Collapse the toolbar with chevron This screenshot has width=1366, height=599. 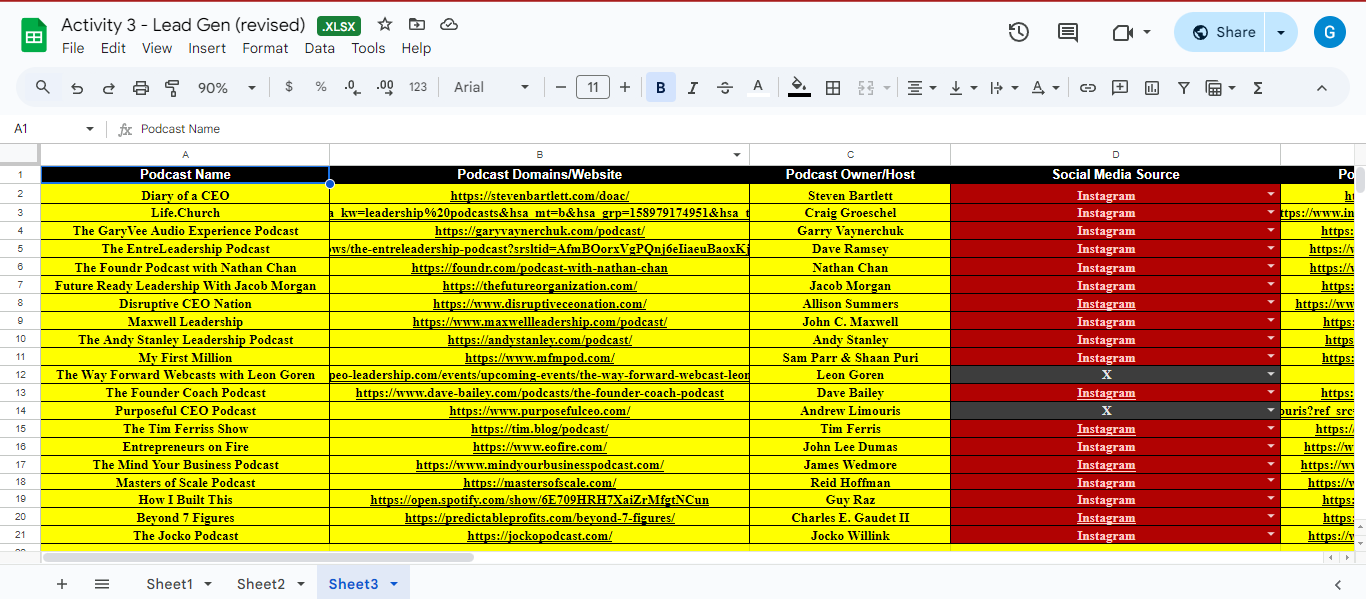tap(1321, 88)
